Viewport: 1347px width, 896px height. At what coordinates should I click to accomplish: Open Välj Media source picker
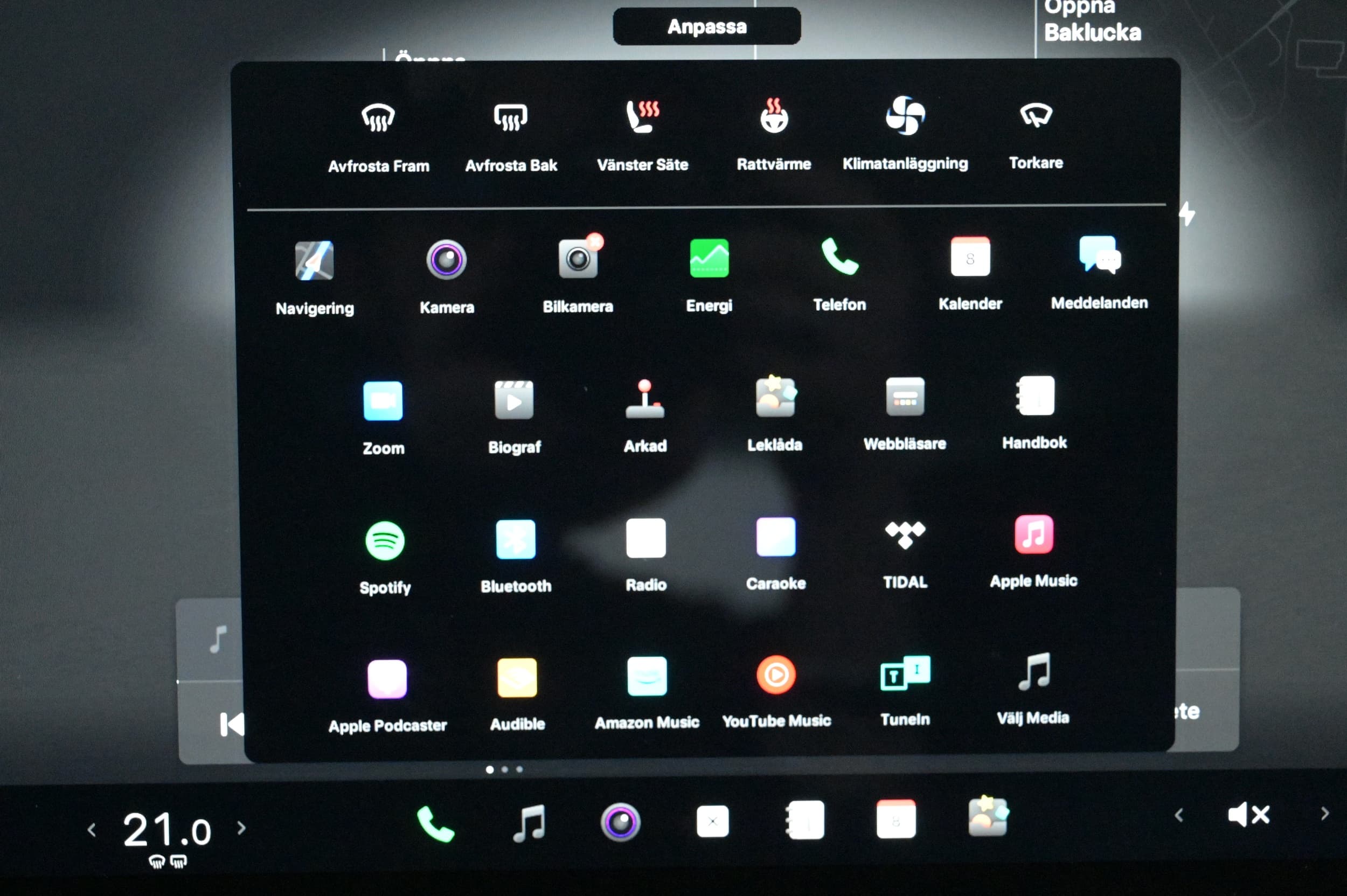[1034, 671]
